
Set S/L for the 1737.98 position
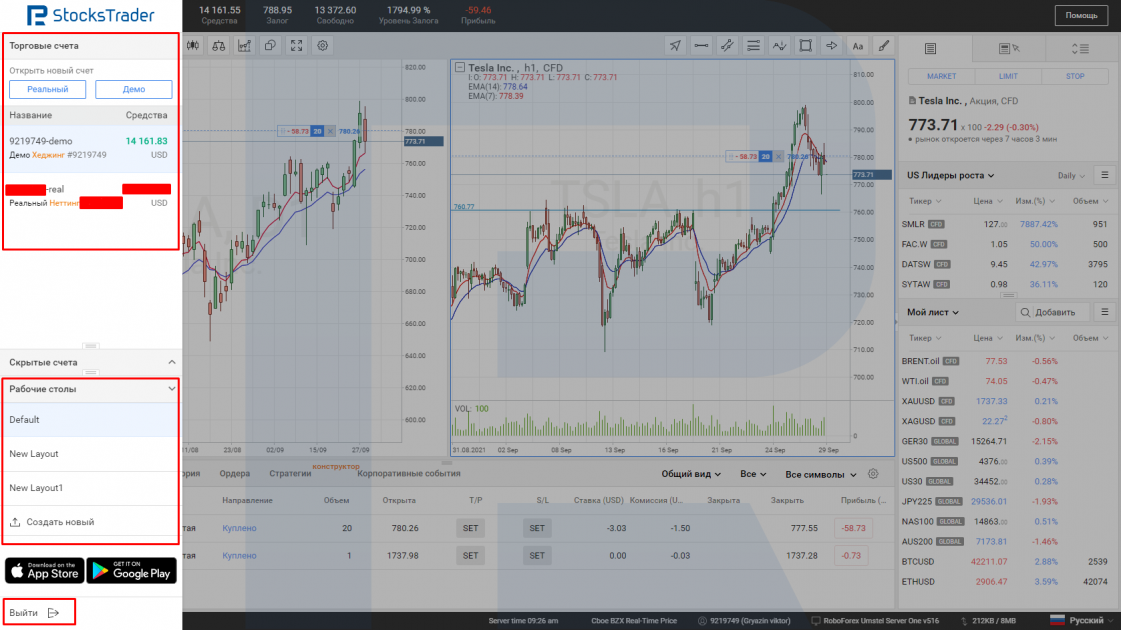(537, 556)
